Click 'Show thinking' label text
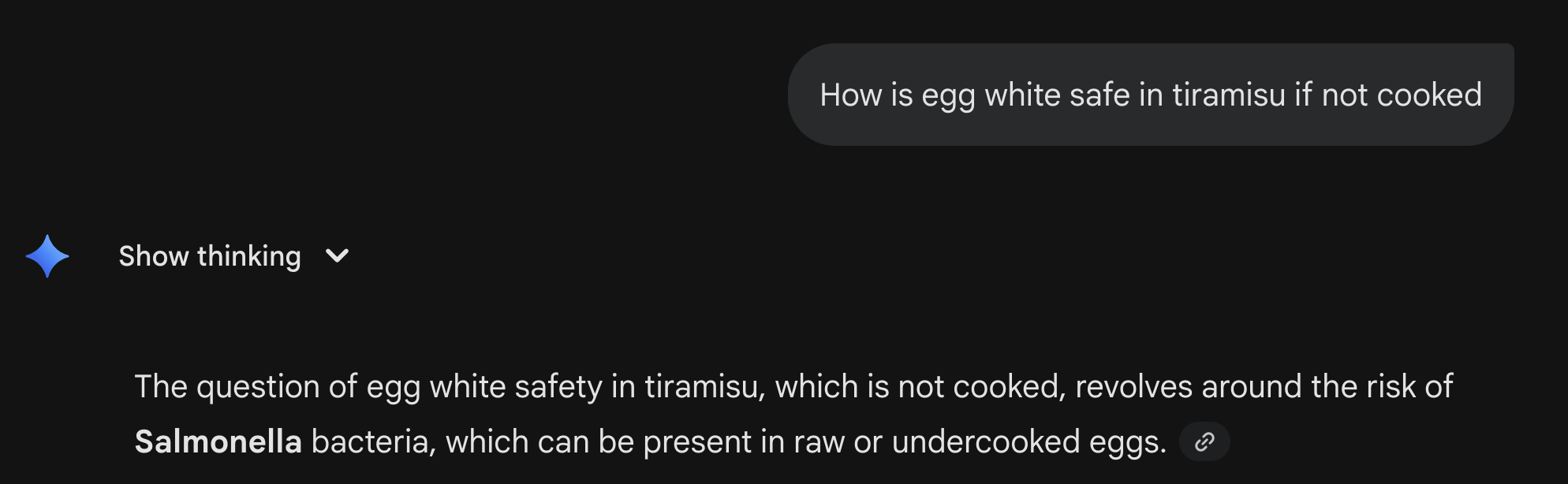 [209, 255]
